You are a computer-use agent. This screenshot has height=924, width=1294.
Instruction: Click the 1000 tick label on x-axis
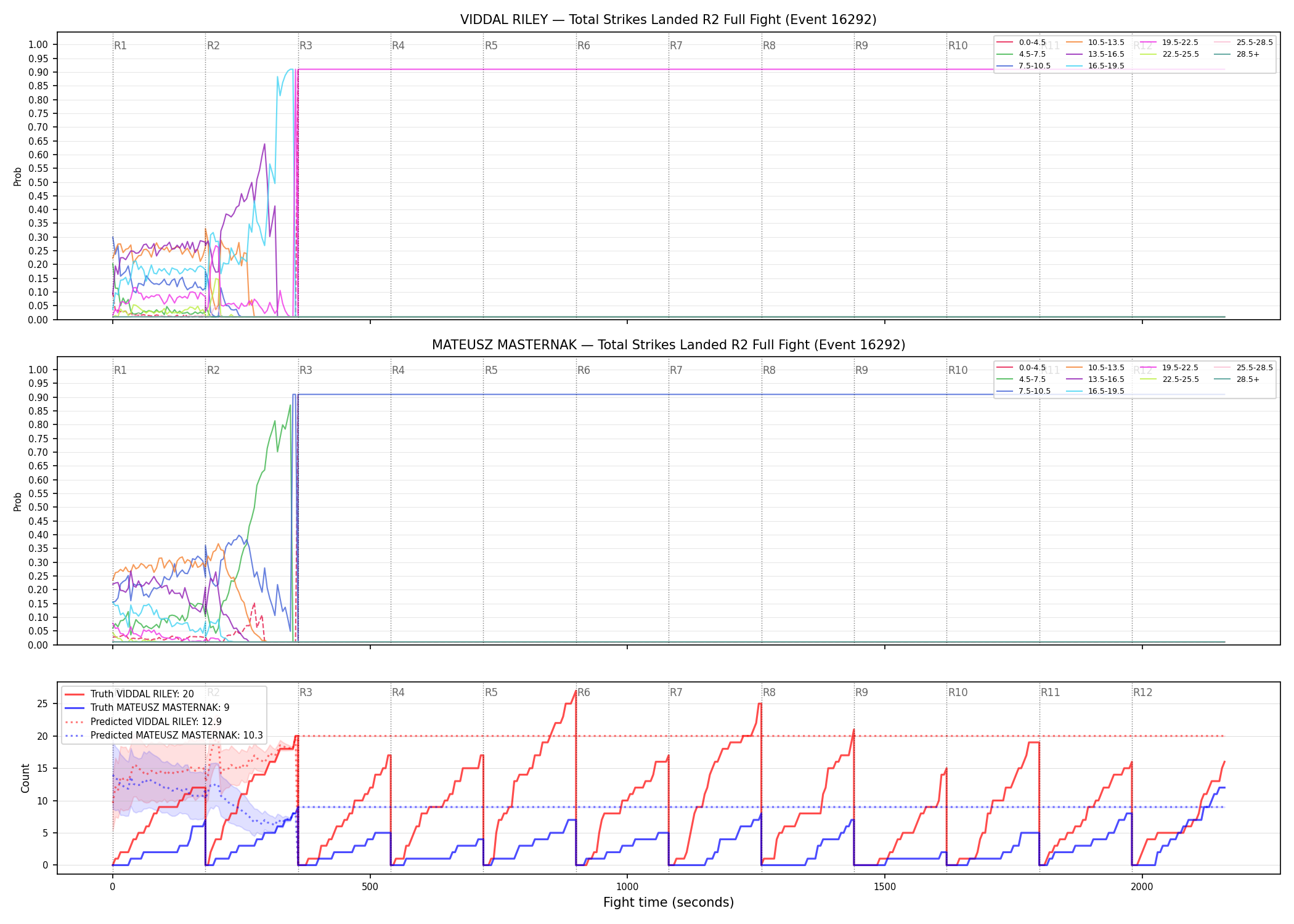coord(627,887)
